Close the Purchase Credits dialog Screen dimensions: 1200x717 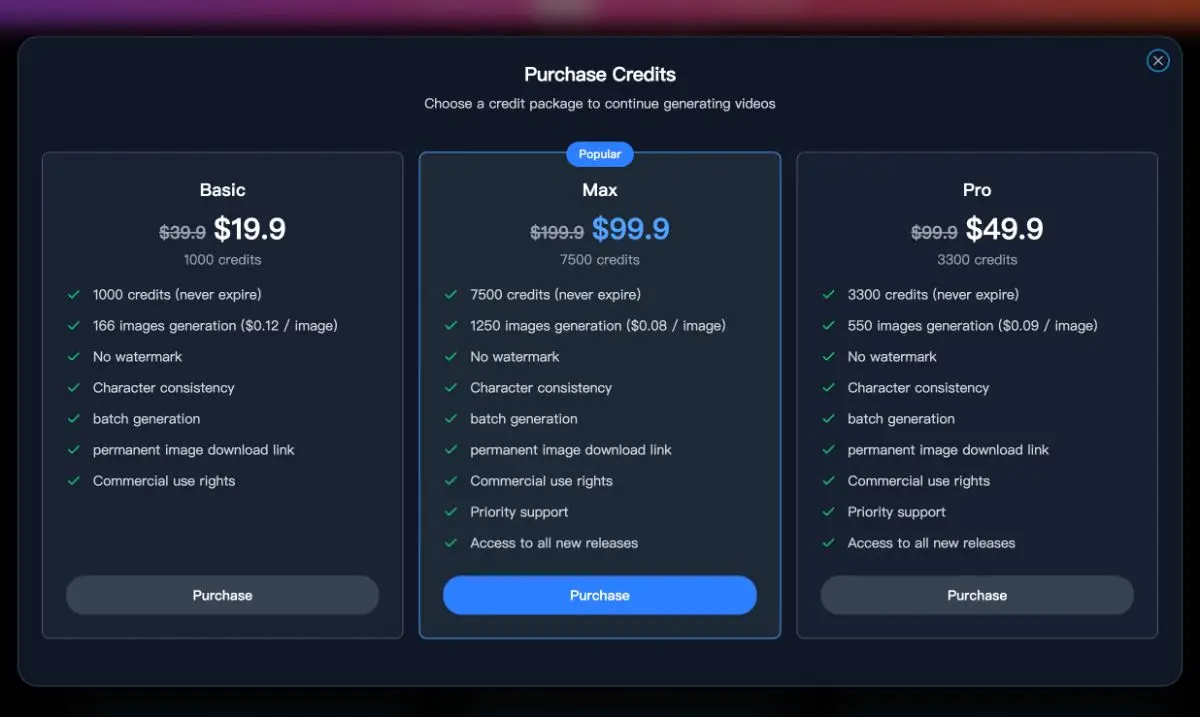pos(1157,61)
